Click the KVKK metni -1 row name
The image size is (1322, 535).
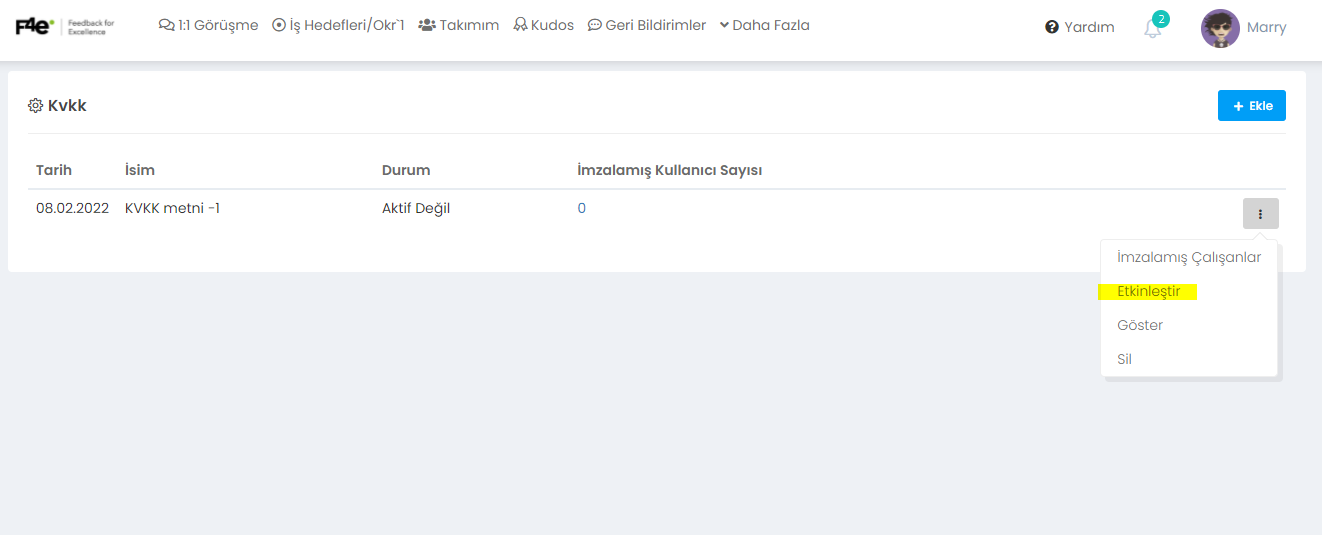click(x=172, y=209)
